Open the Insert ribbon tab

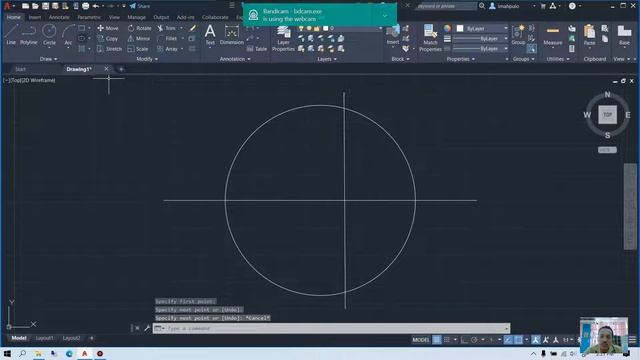click(35, 17)
